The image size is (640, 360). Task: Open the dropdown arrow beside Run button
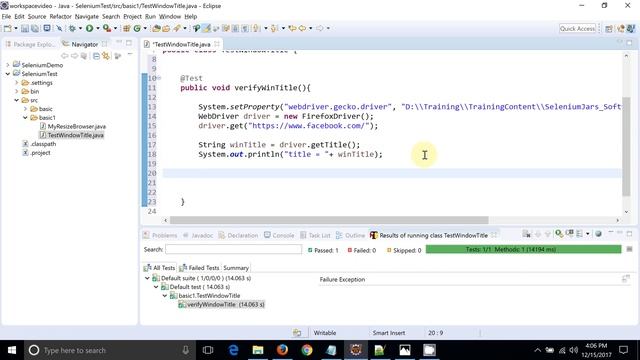pos(98,28)
